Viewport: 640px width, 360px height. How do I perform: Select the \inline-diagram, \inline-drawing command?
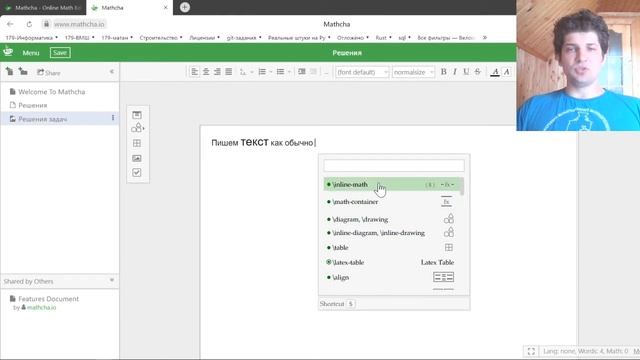[392, 233]
